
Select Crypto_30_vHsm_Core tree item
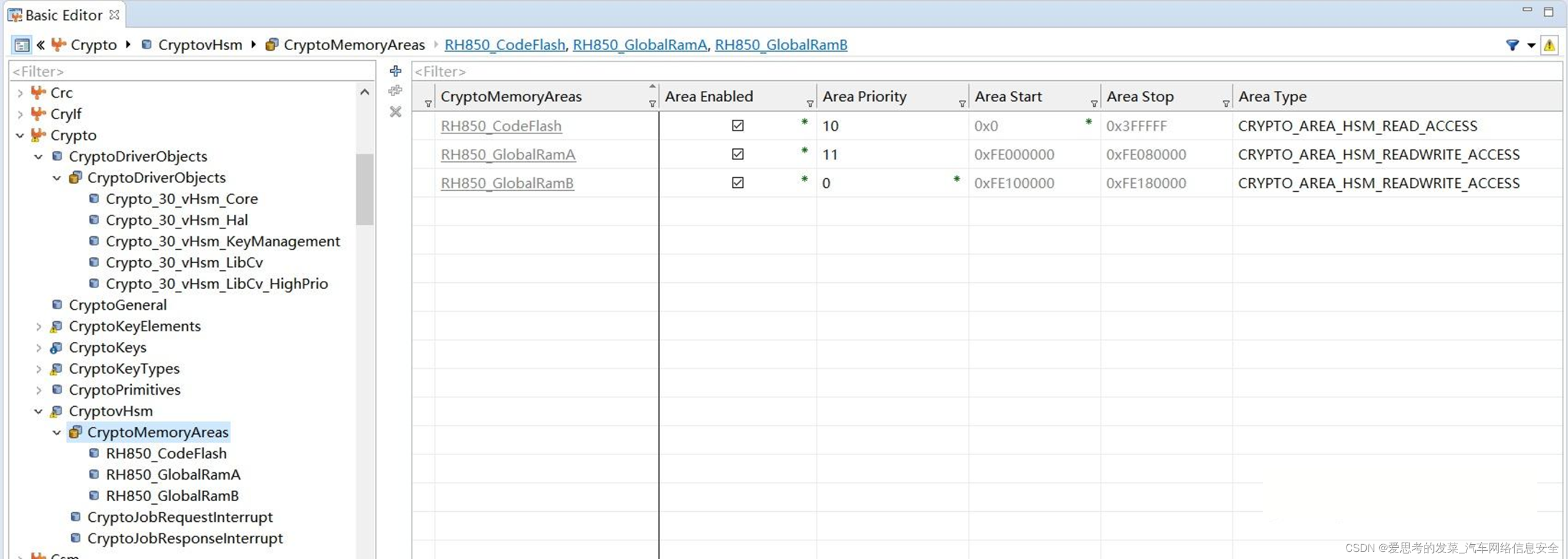click(x=182, y=198)
